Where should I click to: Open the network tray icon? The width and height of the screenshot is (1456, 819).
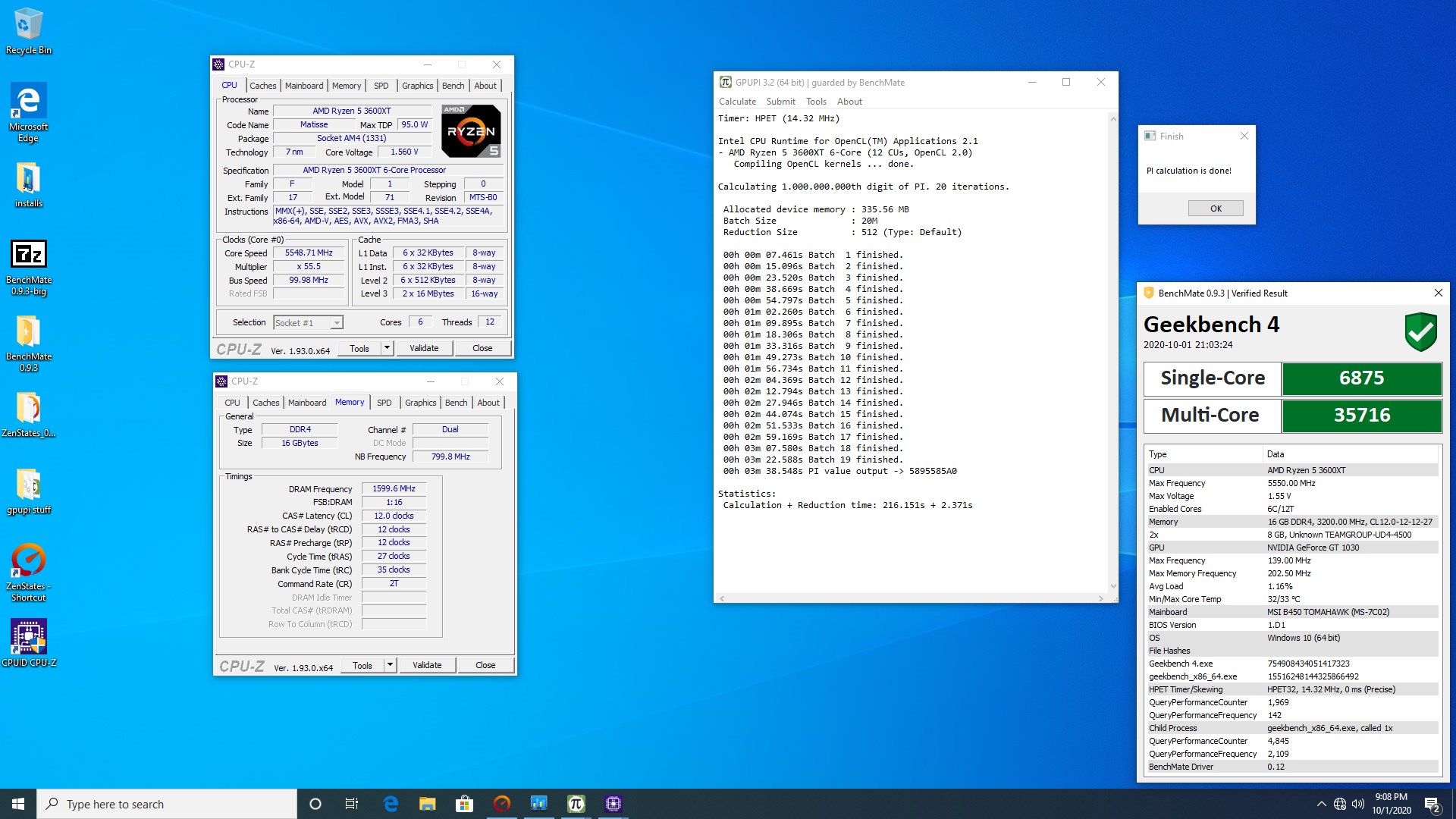pos(1340,804)
